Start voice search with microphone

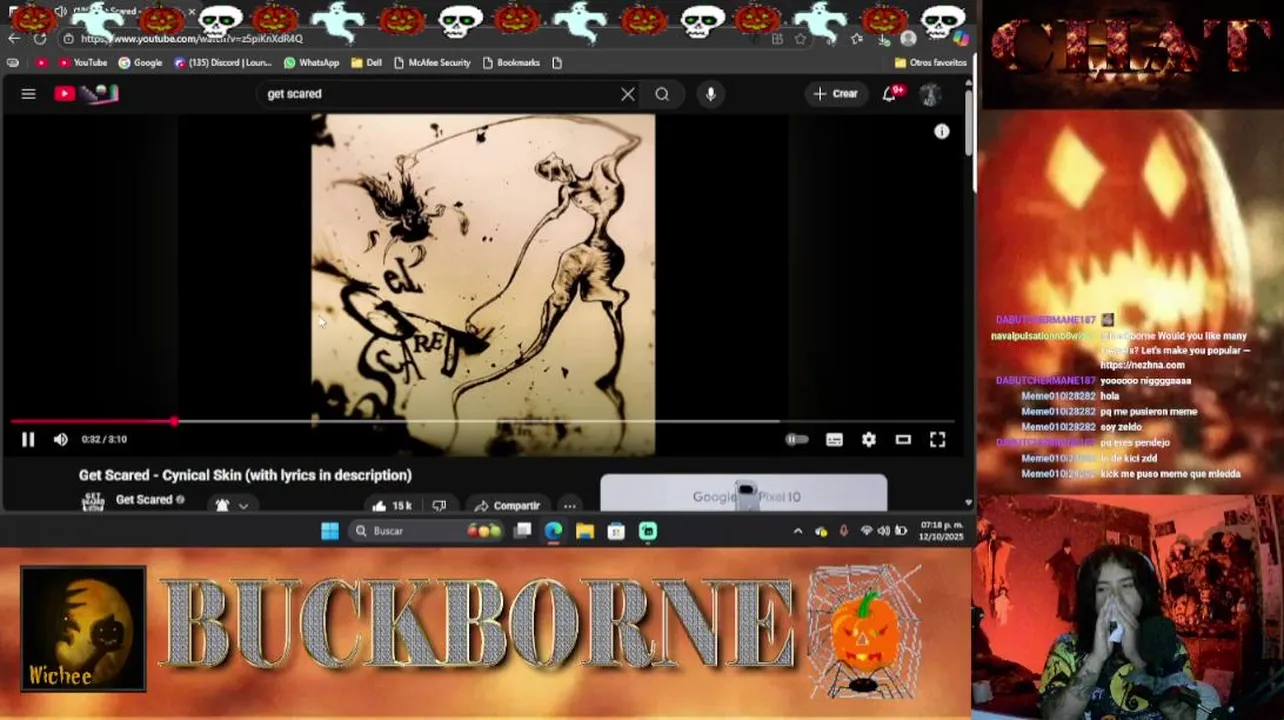point(711,94)
